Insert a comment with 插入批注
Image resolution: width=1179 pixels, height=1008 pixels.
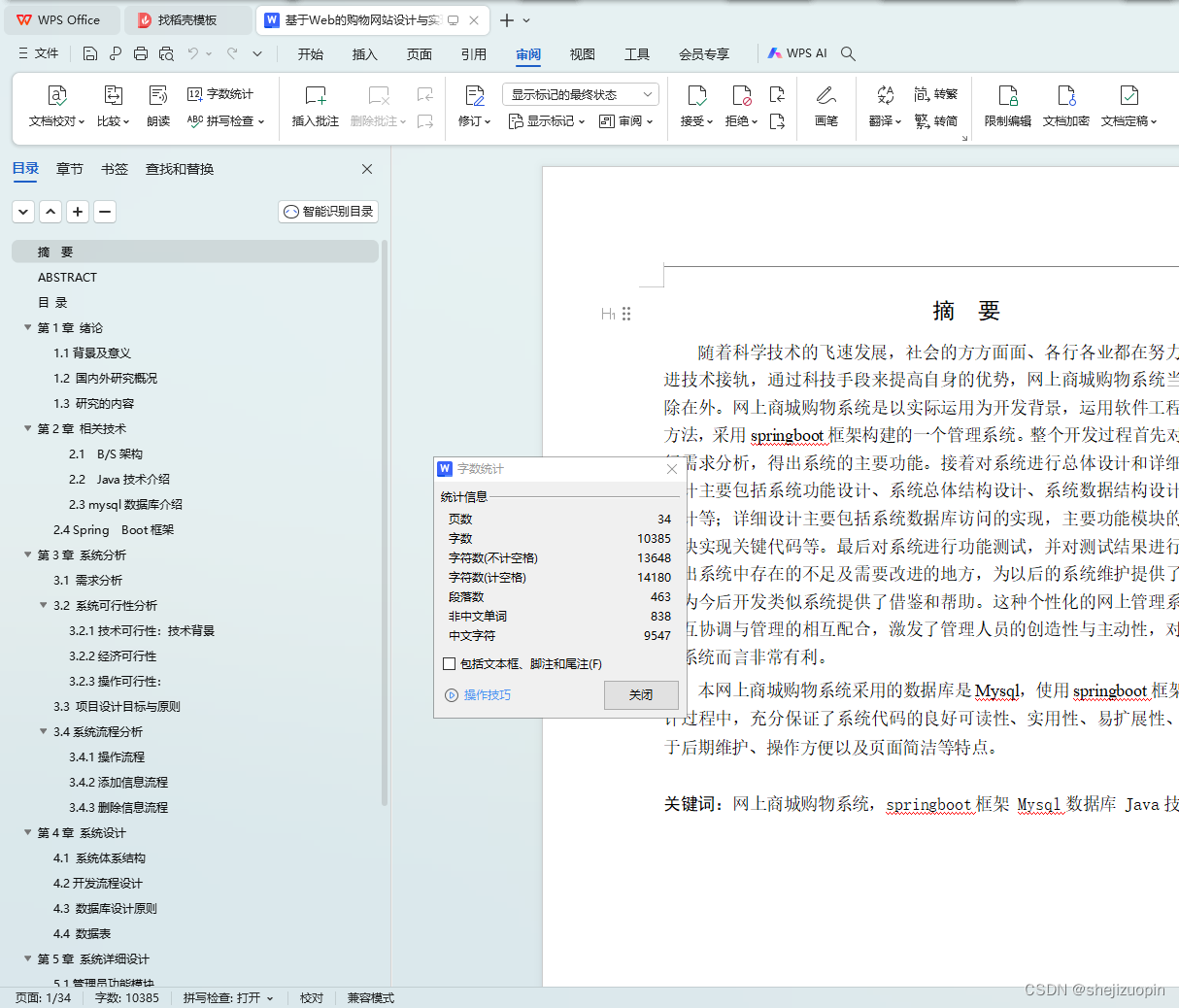(x=315, y=107)
